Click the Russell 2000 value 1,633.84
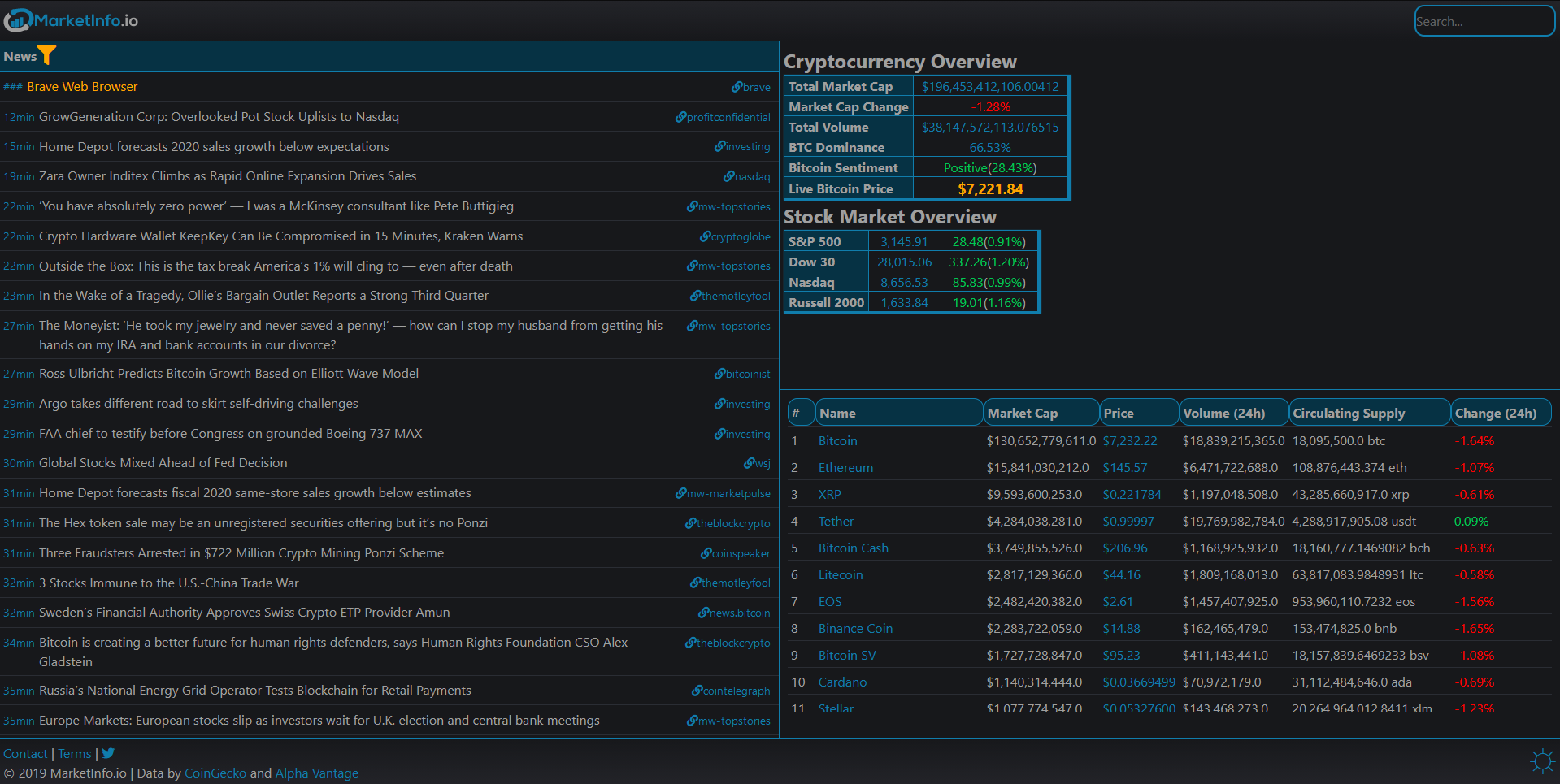The height and width of the screenshot is (784, 1560). (x=904, y=302)
